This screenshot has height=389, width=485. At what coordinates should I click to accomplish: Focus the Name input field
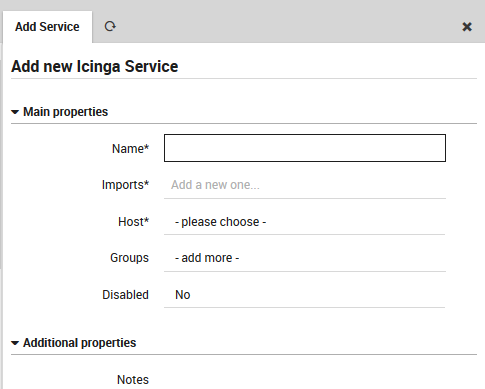[x=305, y=148]
